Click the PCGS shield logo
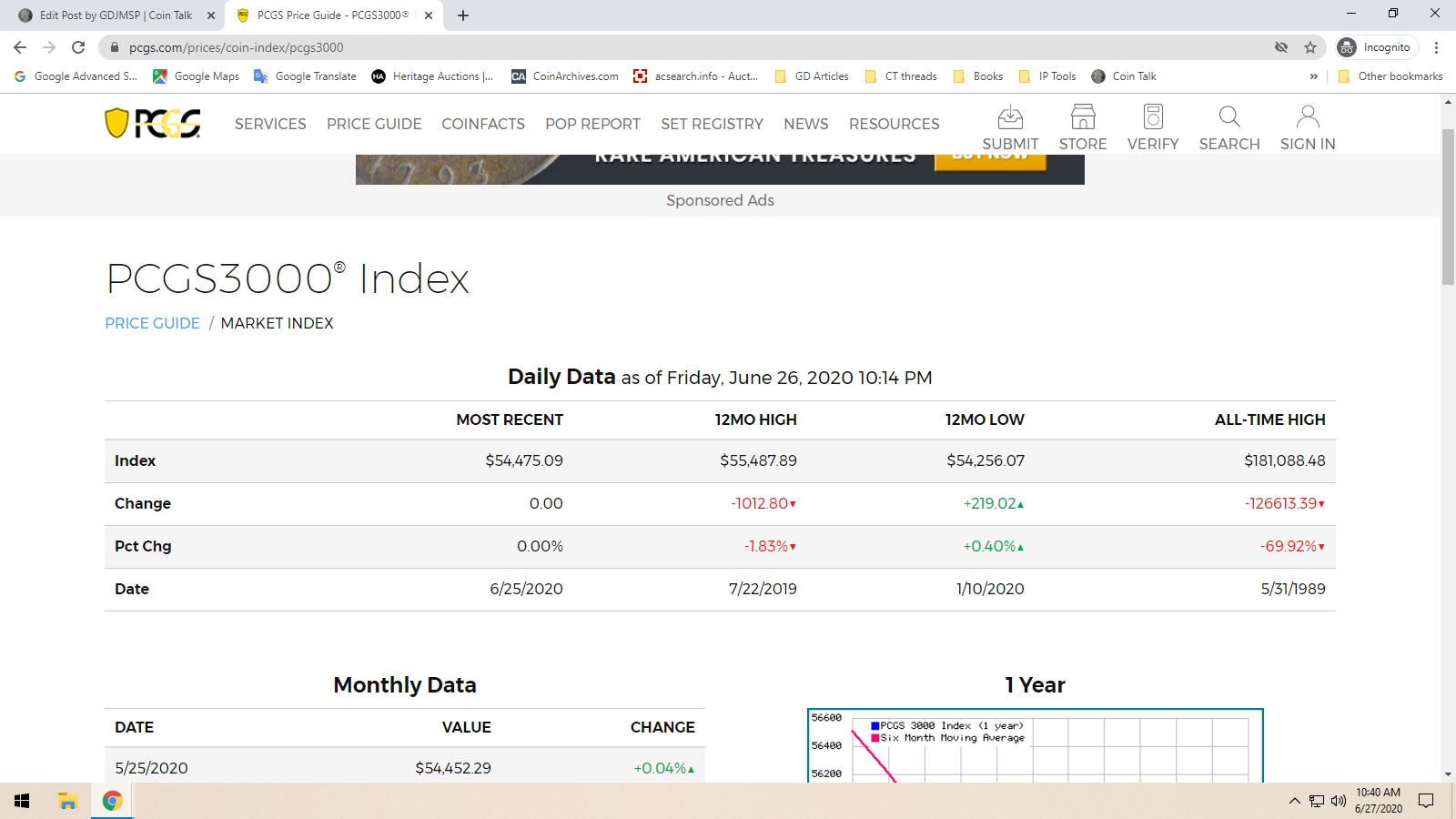This screenshot has width=1456, height=819. point(153,123)
